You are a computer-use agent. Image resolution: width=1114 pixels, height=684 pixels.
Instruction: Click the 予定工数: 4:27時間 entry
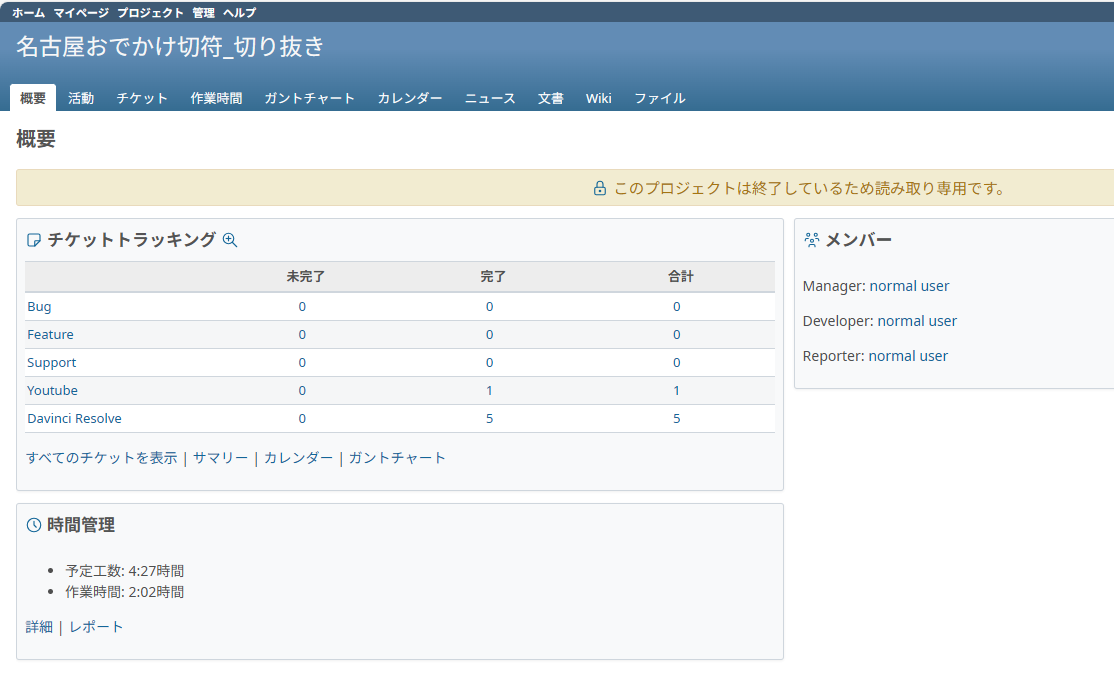coord(125,571)
